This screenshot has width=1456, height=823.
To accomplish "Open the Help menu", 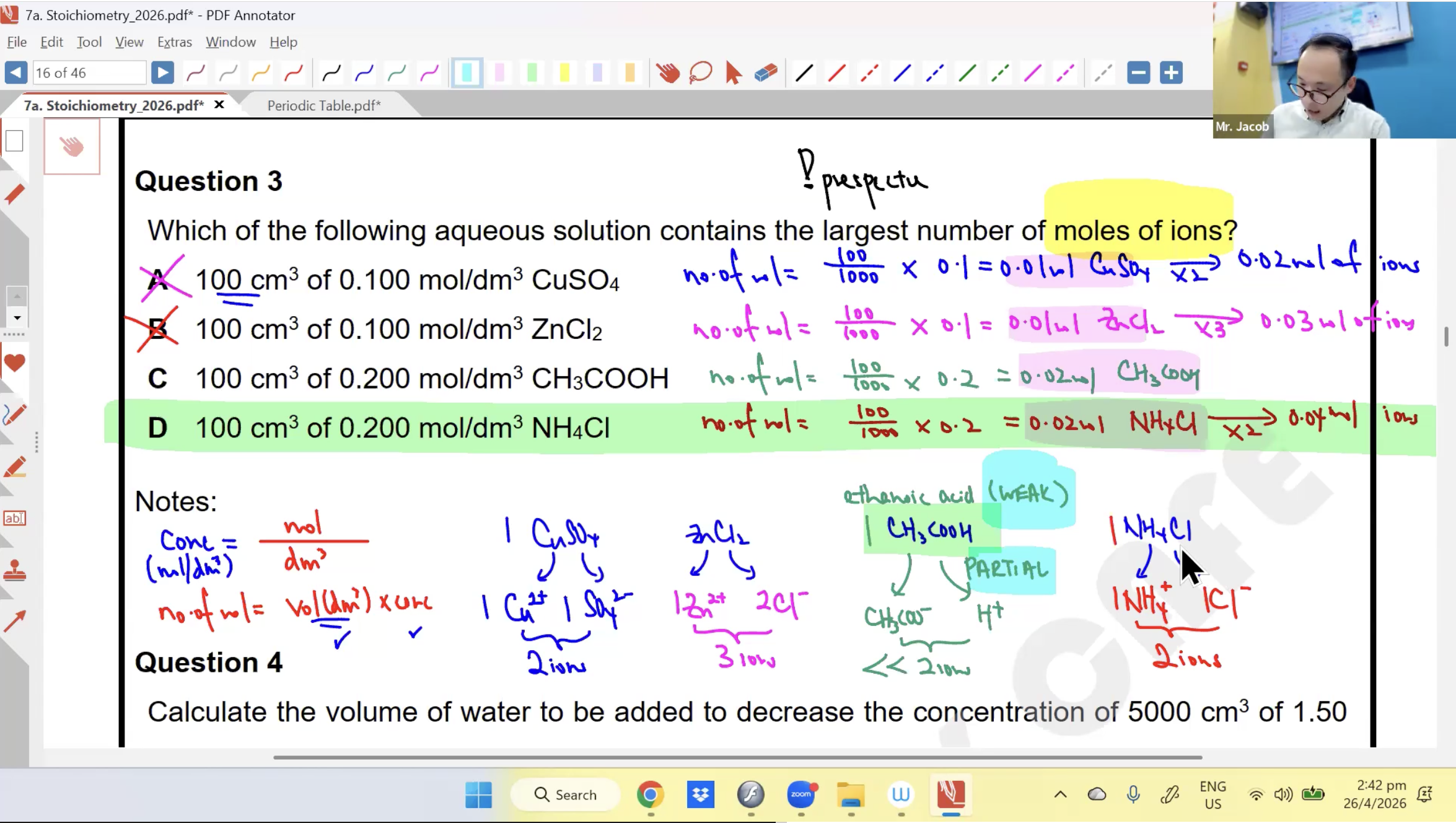I will click(283, 42).
